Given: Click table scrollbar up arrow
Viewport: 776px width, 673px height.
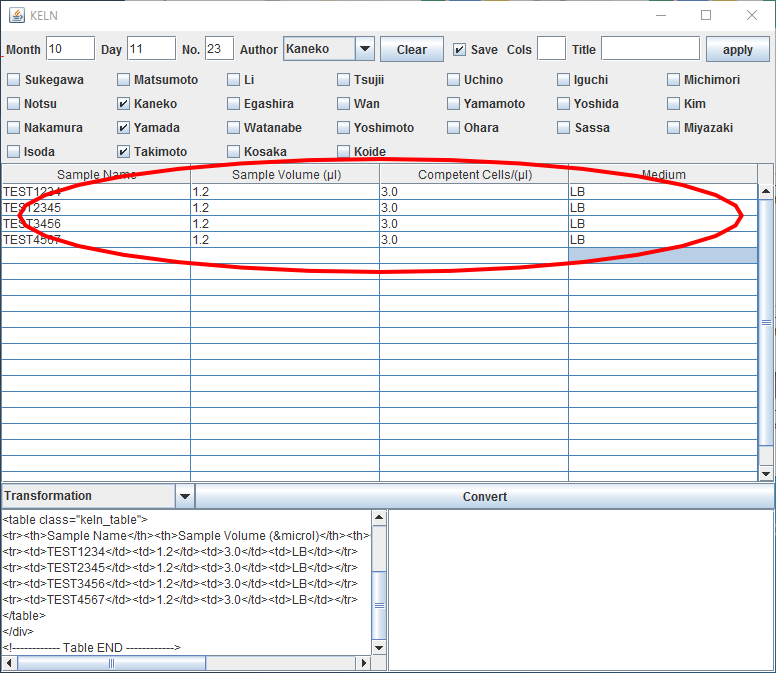Looking at the screenshot, I should point(766,191).
